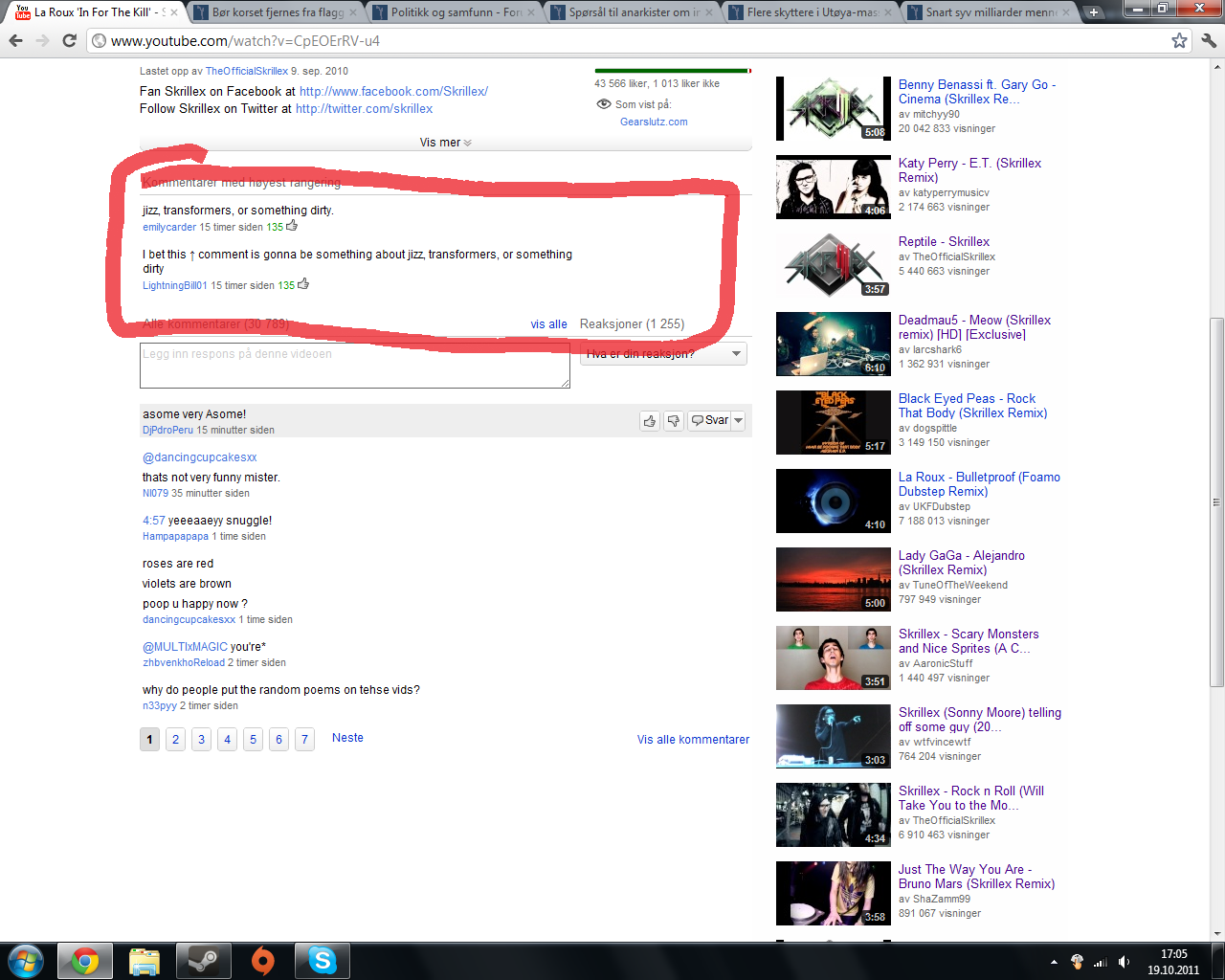1225x980 pixels.
Task: Open TheOfficialSkrillex uploader channel link
Action: pyautogui.click(x=247, y=71)
